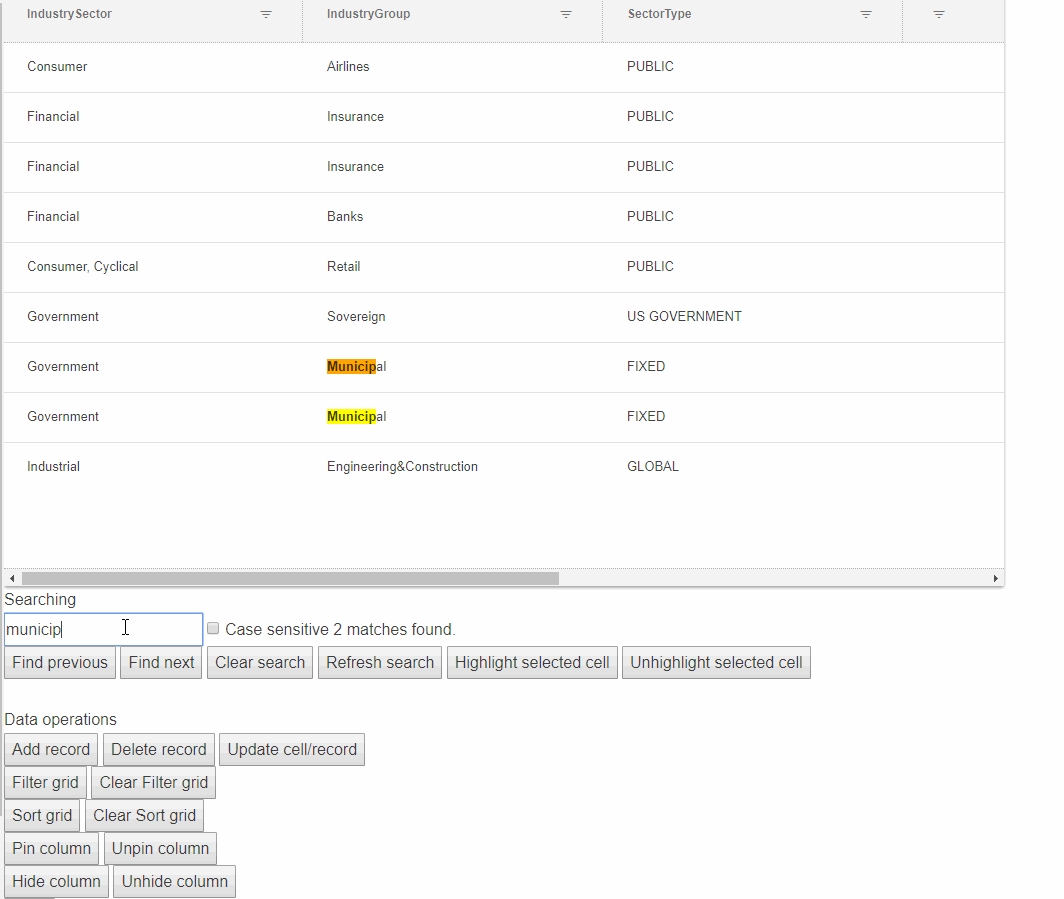
Task: Click the Clear Filter grid button
Action: click(x=154, y=782)
